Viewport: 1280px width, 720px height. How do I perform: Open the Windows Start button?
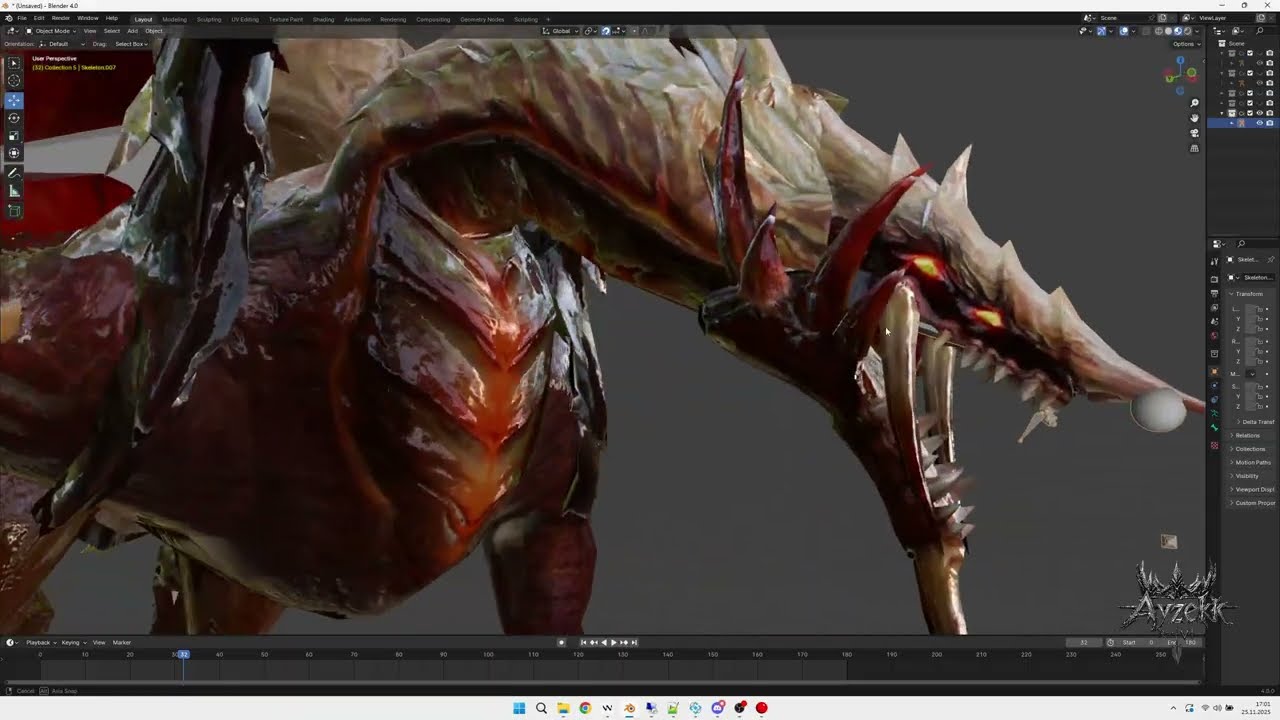[x=519, y=708]
